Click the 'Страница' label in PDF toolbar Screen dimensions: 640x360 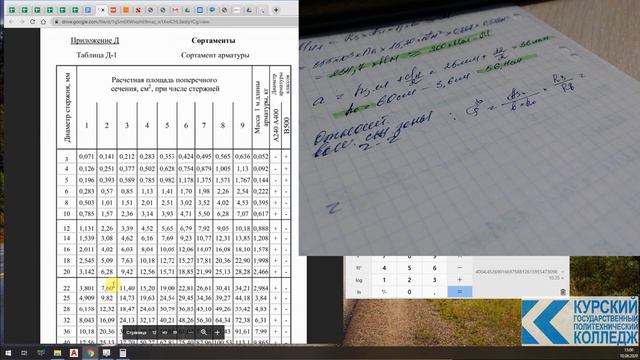point(136,332)
